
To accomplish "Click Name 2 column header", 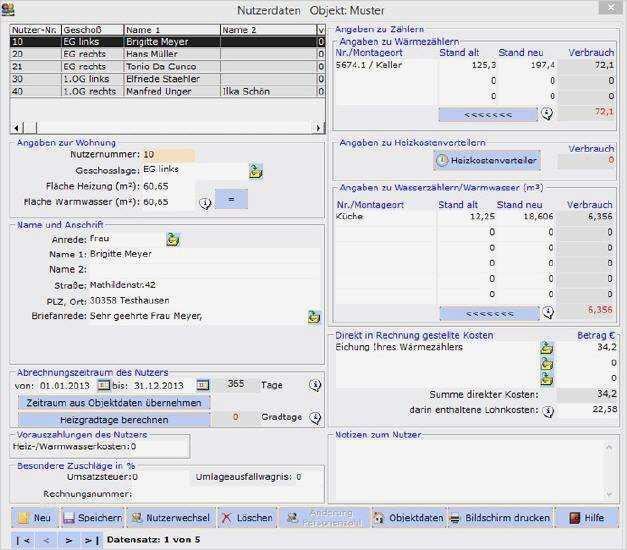I will (268, 30).
